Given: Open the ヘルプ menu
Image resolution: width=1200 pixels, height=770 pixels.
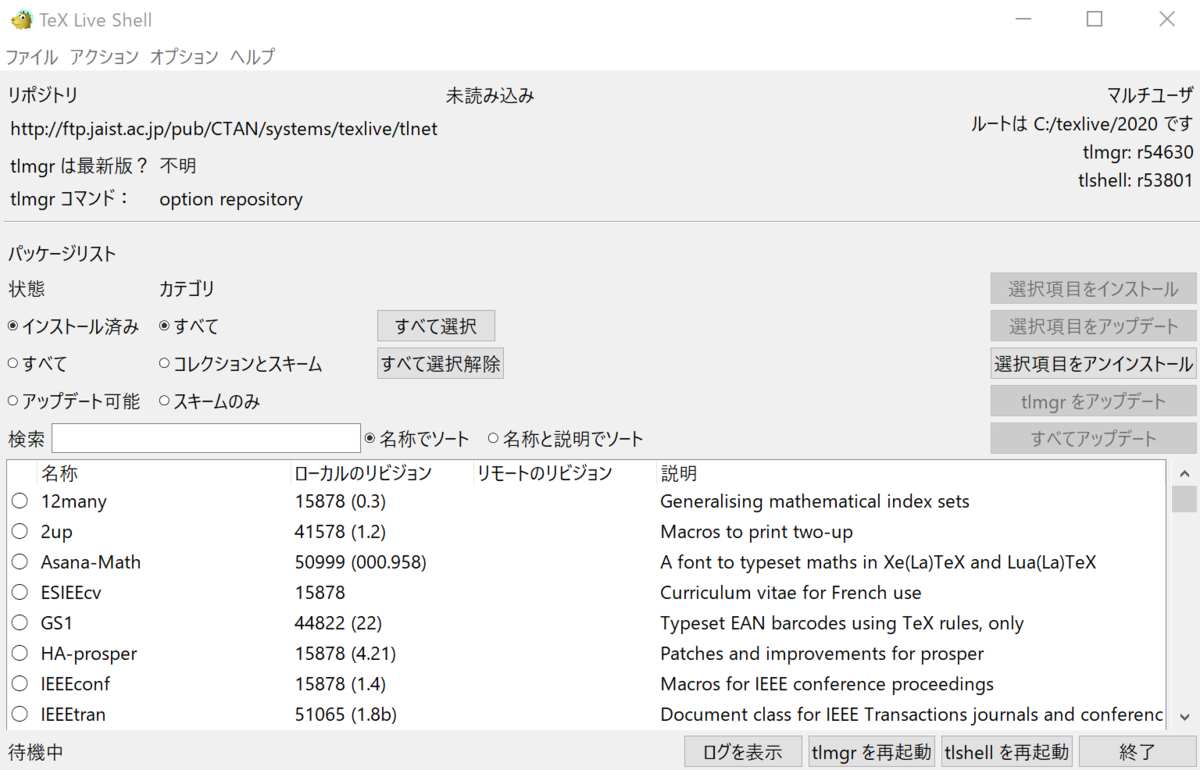Looking at the screenshot, I should (x=252, y=57).
